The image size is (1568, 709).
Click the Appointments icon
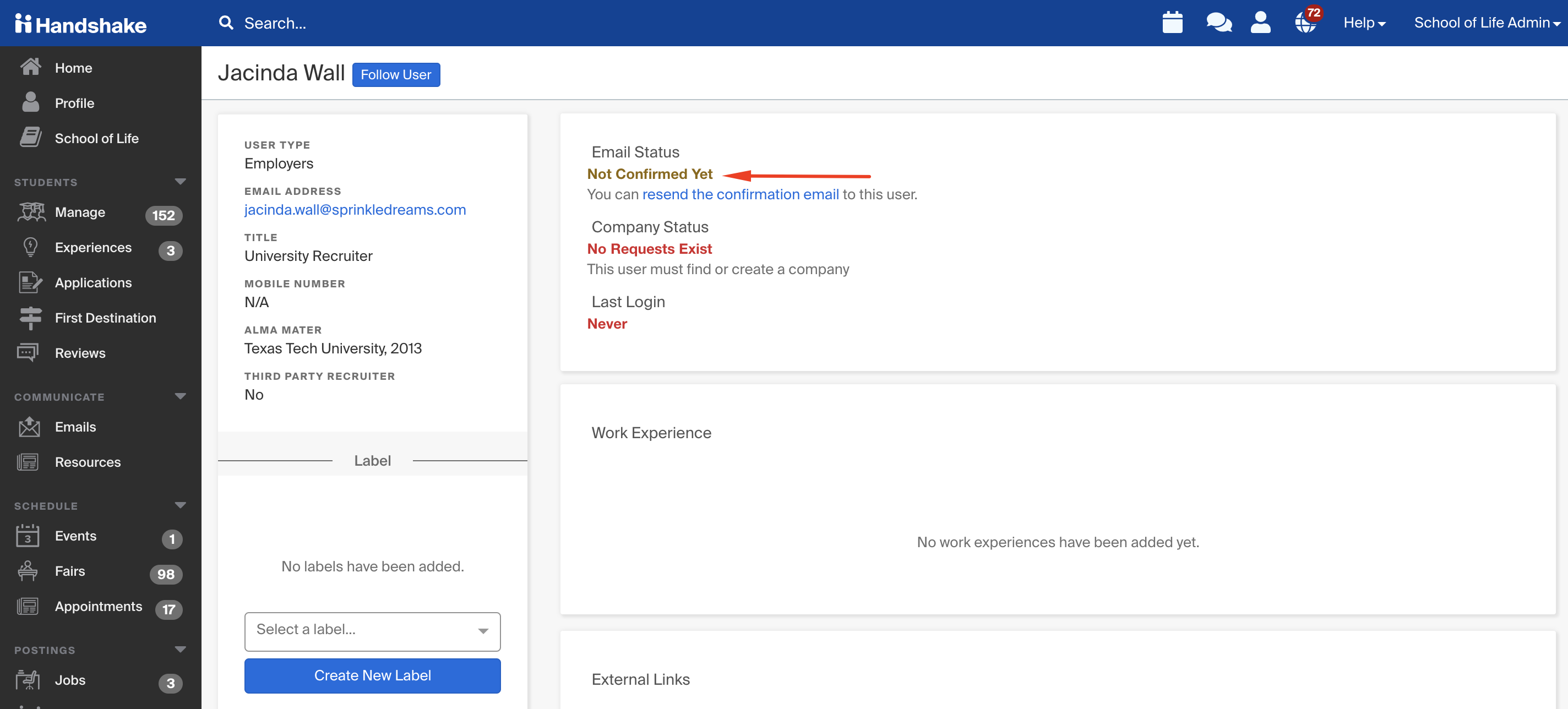[x=28, y=606]
